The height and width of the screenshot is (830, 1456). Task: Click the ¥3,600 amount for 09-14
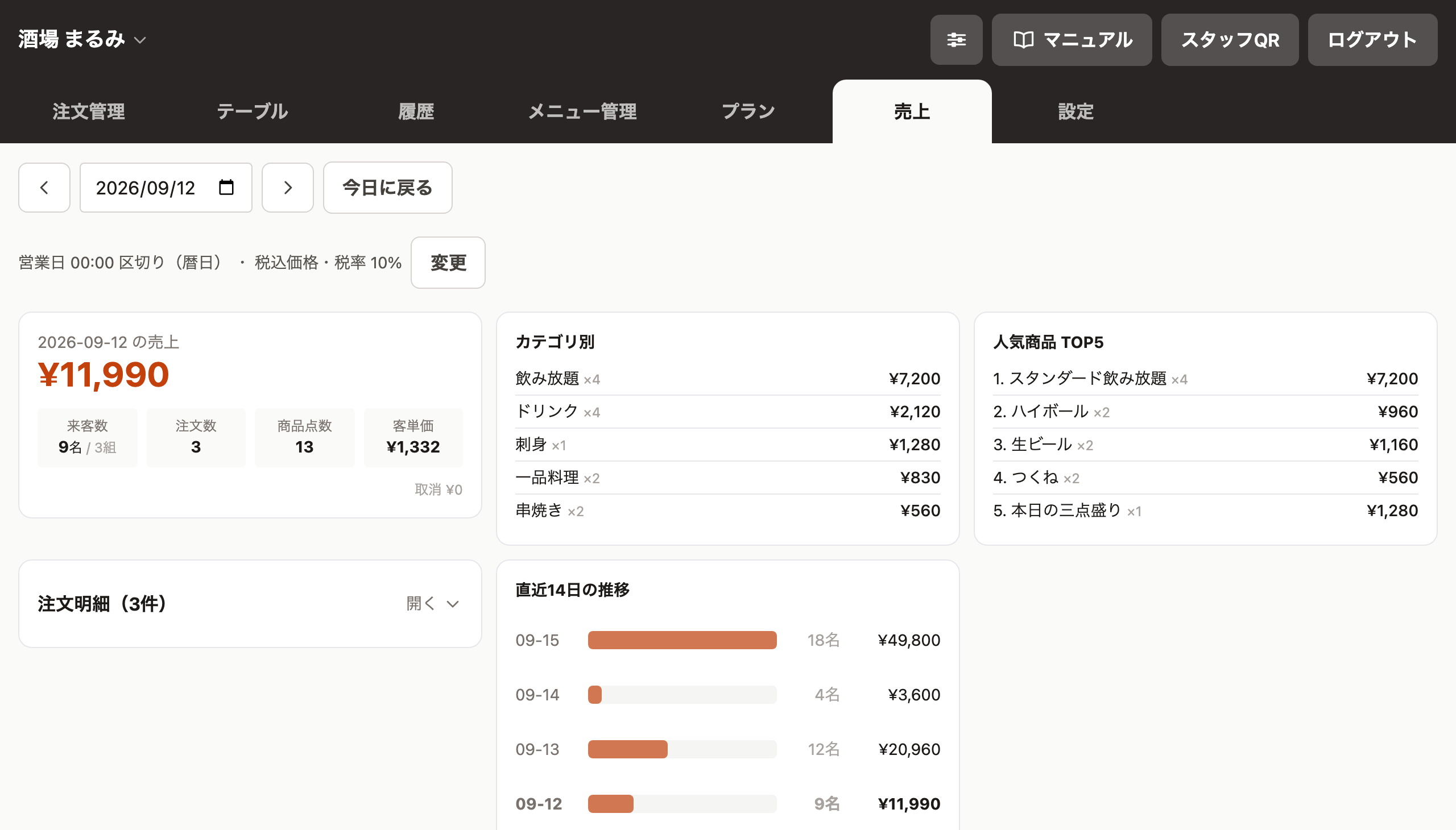point(913,695)
